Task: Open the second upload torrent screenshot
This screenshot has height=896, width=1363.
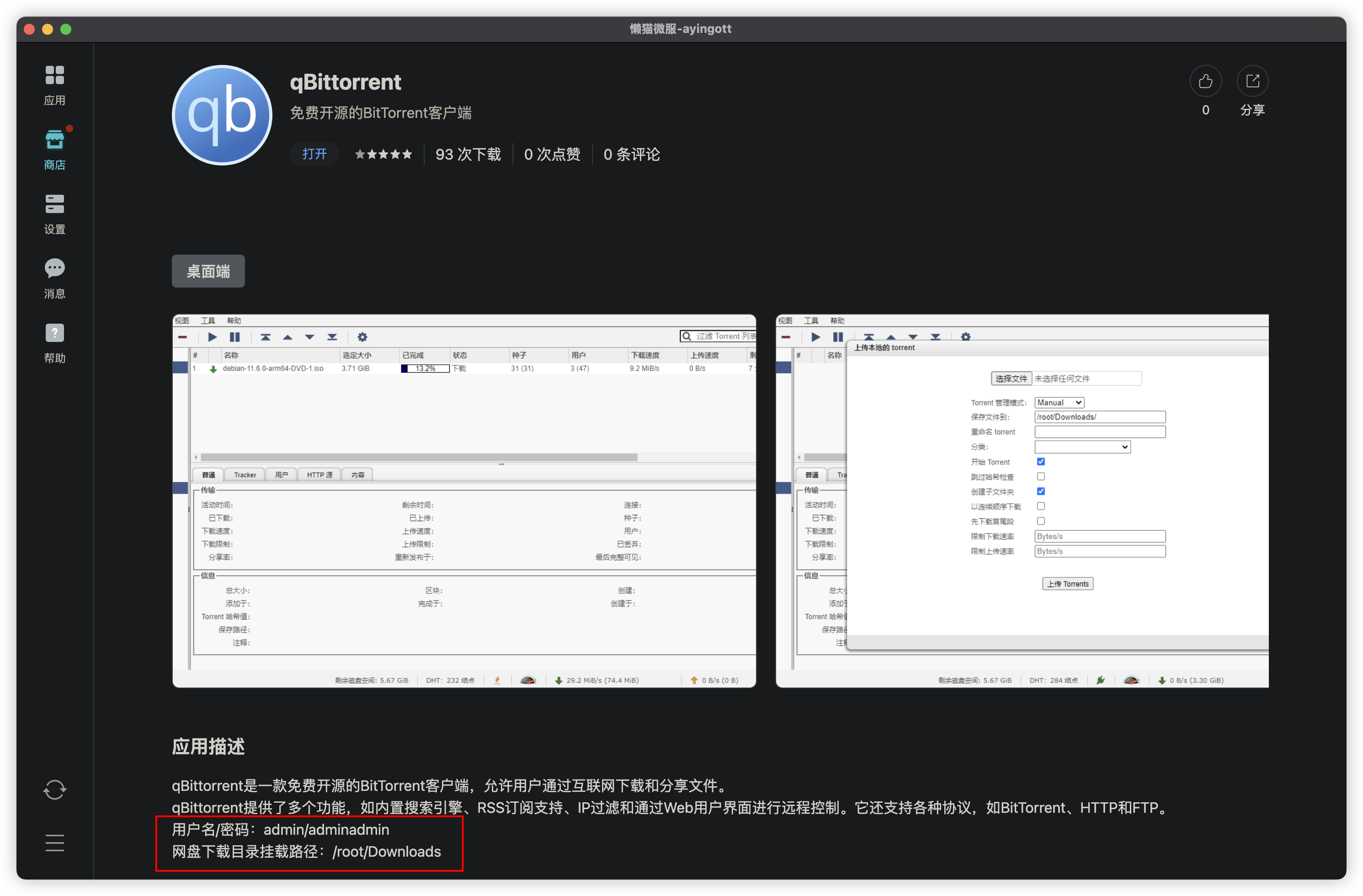Action: click(1022, 501)
